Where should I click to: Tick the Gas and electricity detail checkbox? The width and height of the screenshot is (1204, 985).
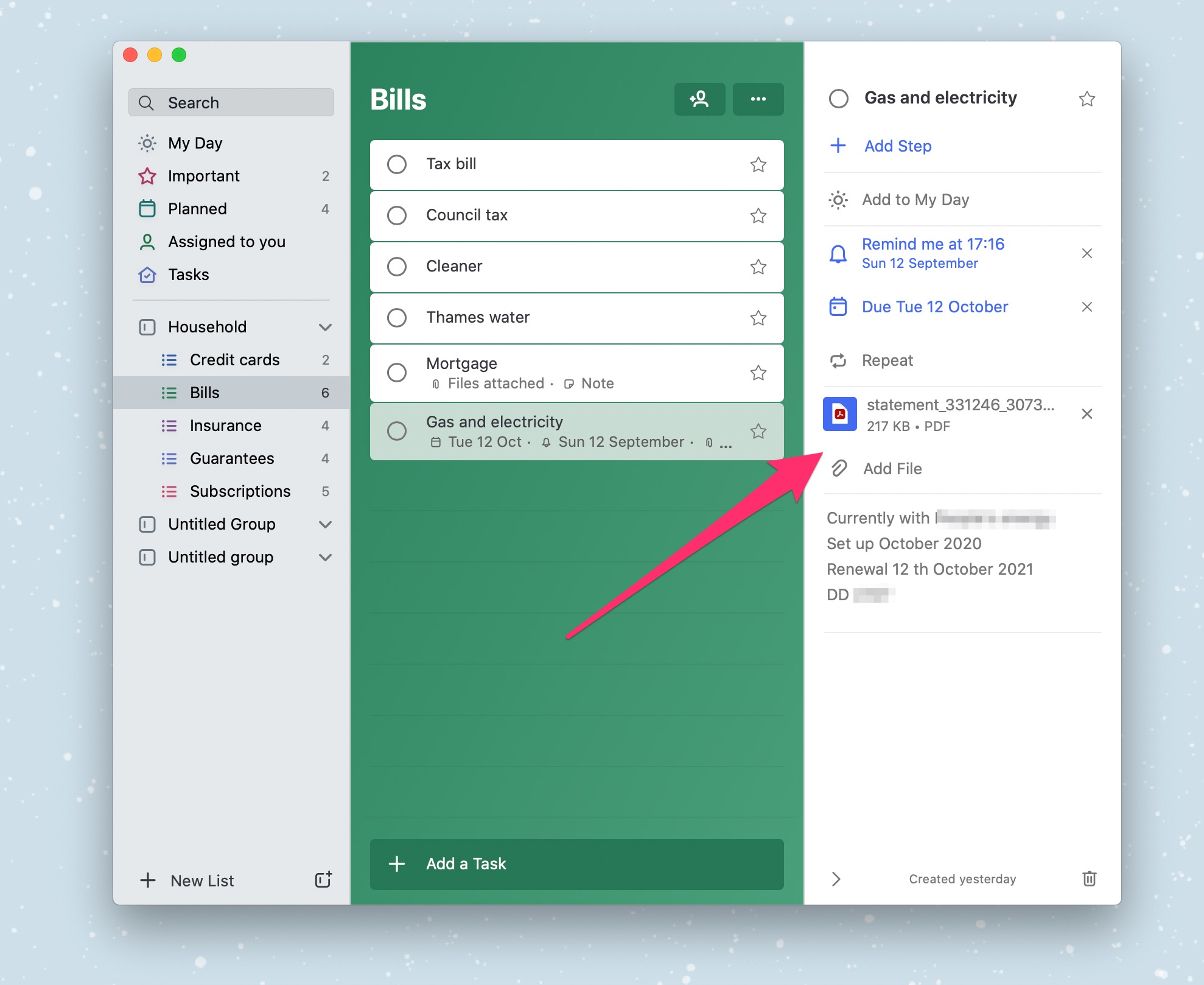coord(838,99)
